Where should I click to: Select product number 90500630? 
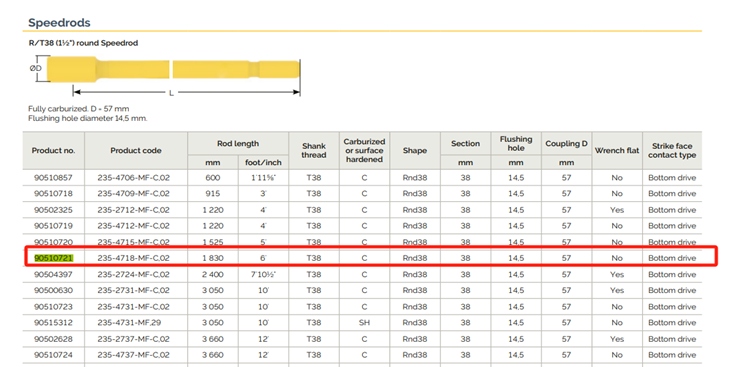click(53, 290)
